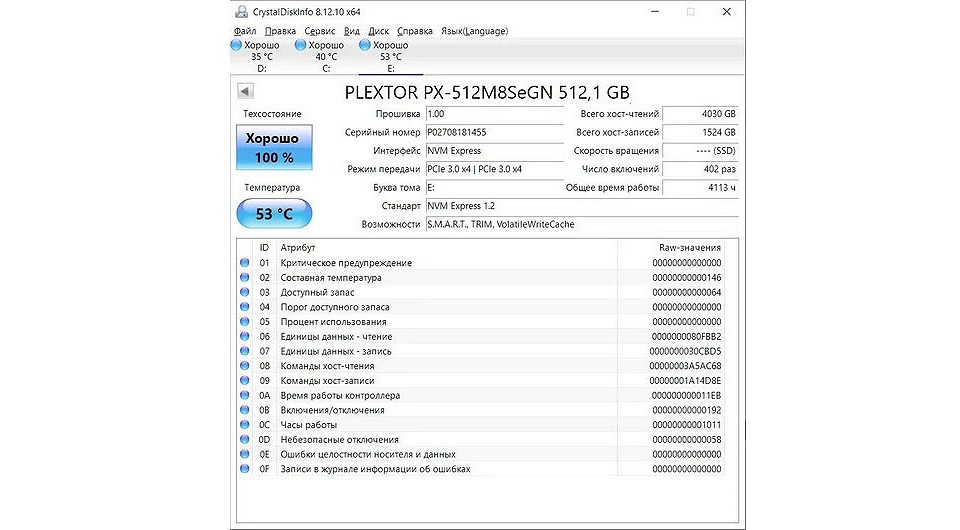Click rotation speed value ---- (SSD)
960x530 pixels.
[700, 151]
